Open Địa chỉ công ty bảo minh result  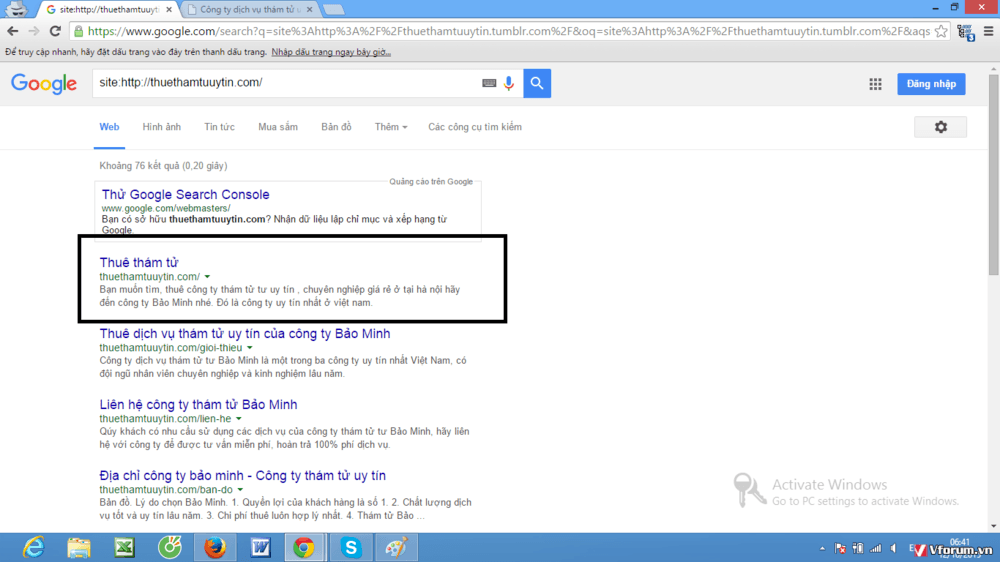coord(242,475)
